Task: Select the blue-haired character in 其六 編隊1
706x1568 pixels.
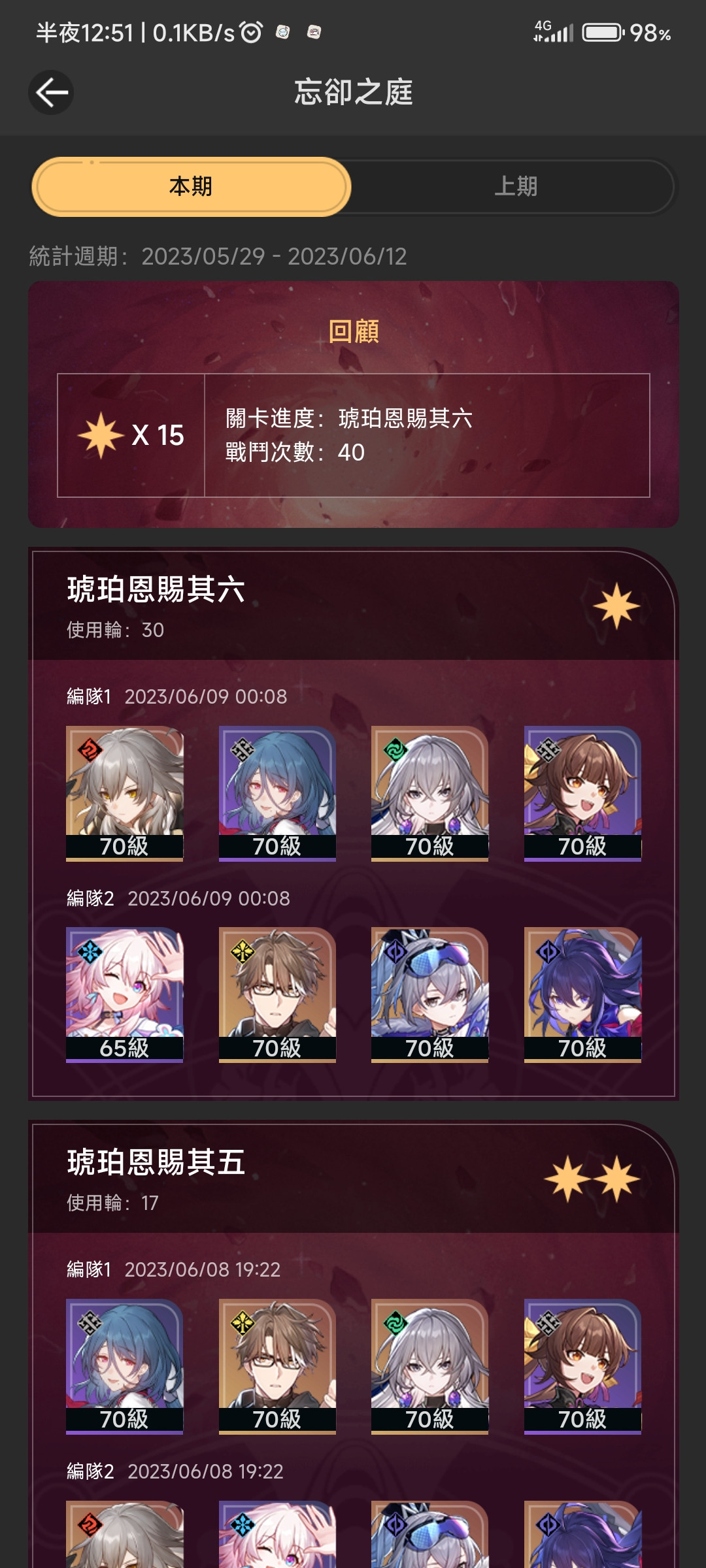Action: 277,793
